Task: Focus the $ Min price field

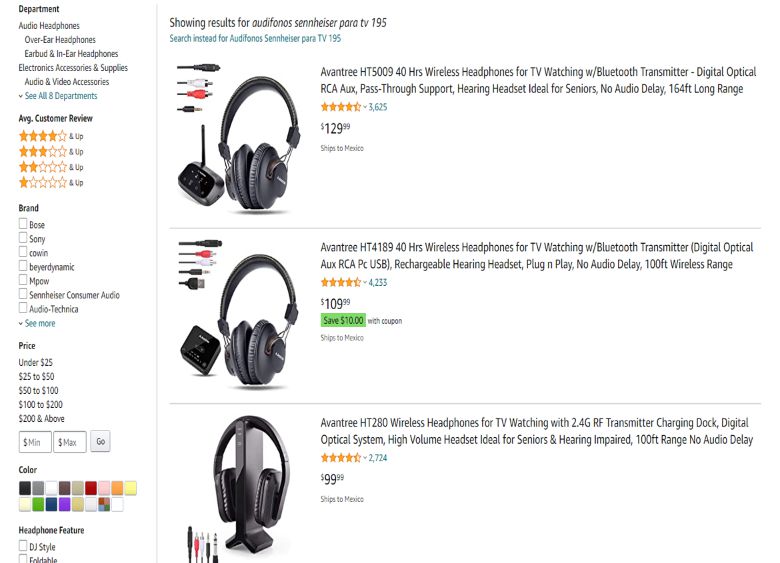Action: [34, 442]
